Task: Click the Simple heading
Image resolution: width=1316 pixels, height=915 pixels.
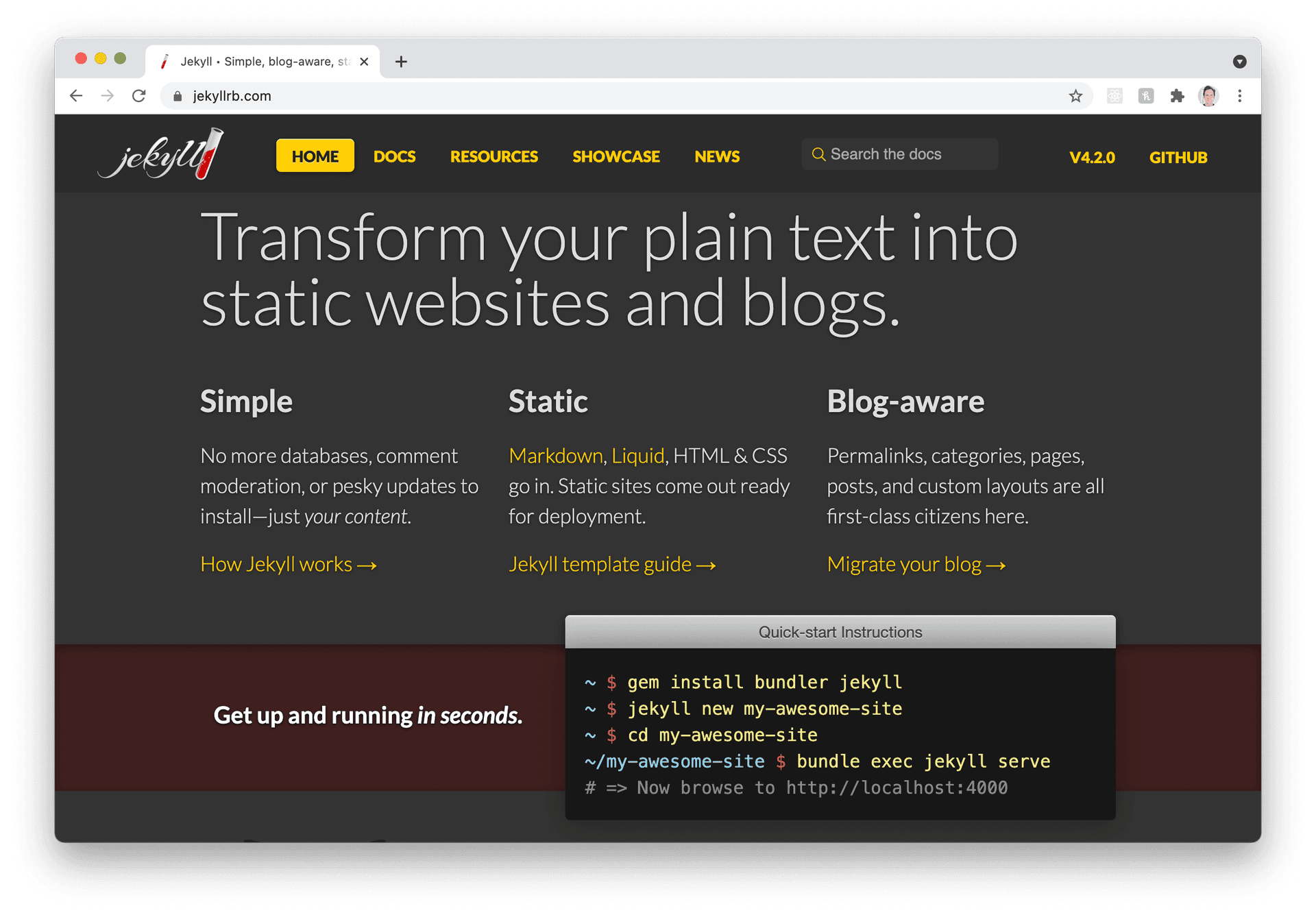Action: (x=246, y=402)
